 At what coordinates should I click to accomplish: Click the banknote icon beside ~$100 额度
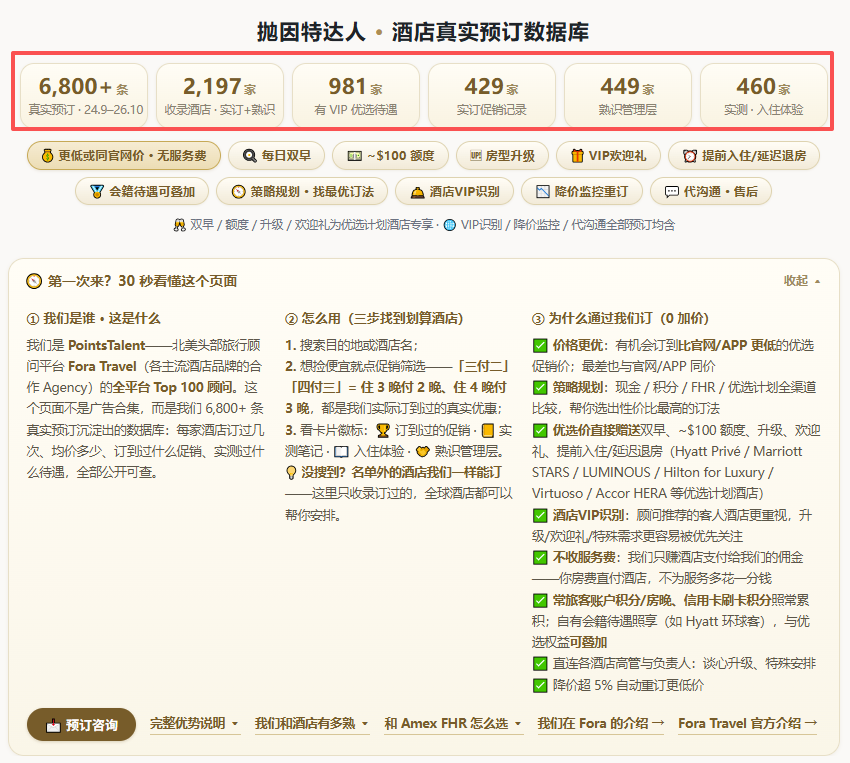click(x=355, y=156)
